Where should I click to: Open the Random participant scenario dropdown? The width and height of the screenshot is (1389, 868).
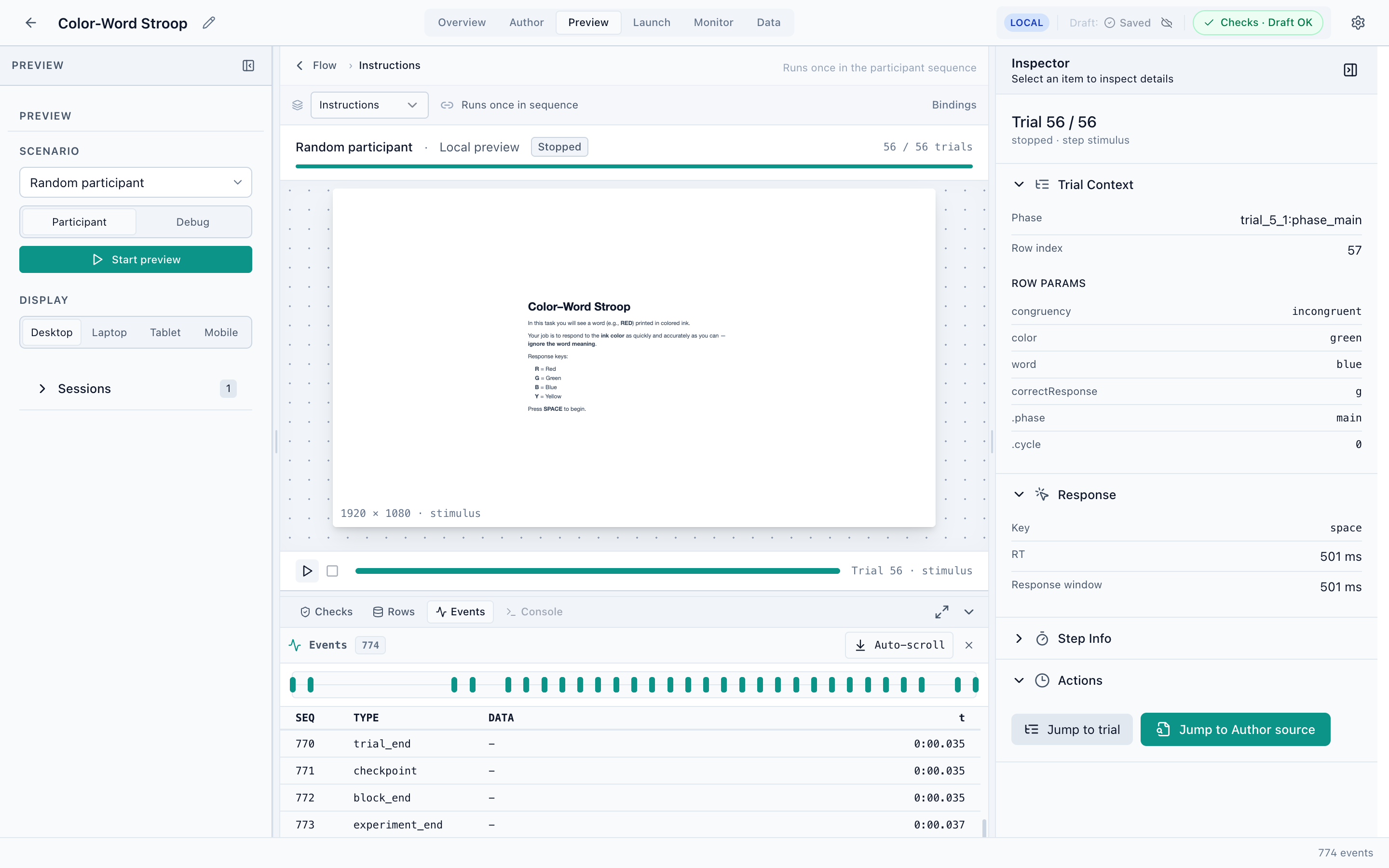coord(136,183)
